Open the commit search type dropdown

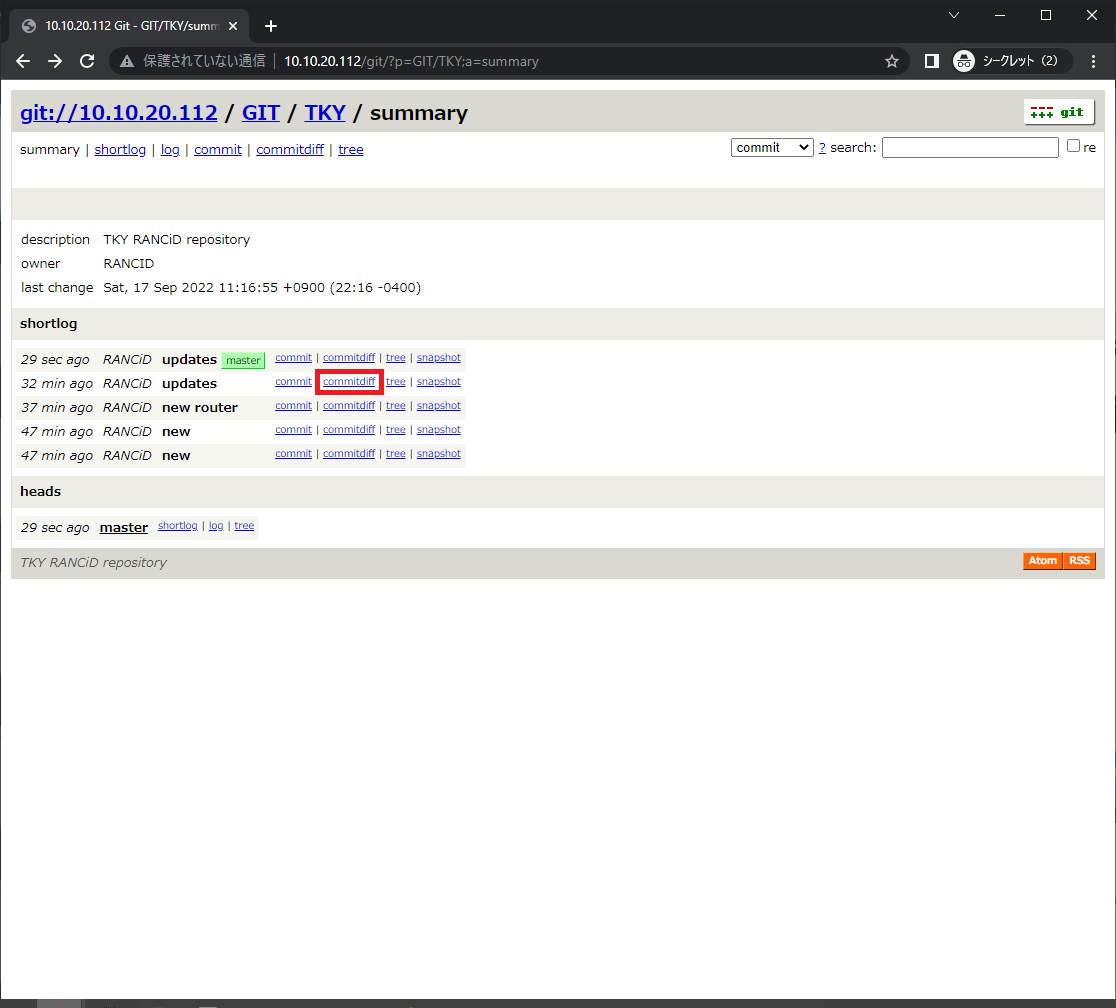point(772,147)
